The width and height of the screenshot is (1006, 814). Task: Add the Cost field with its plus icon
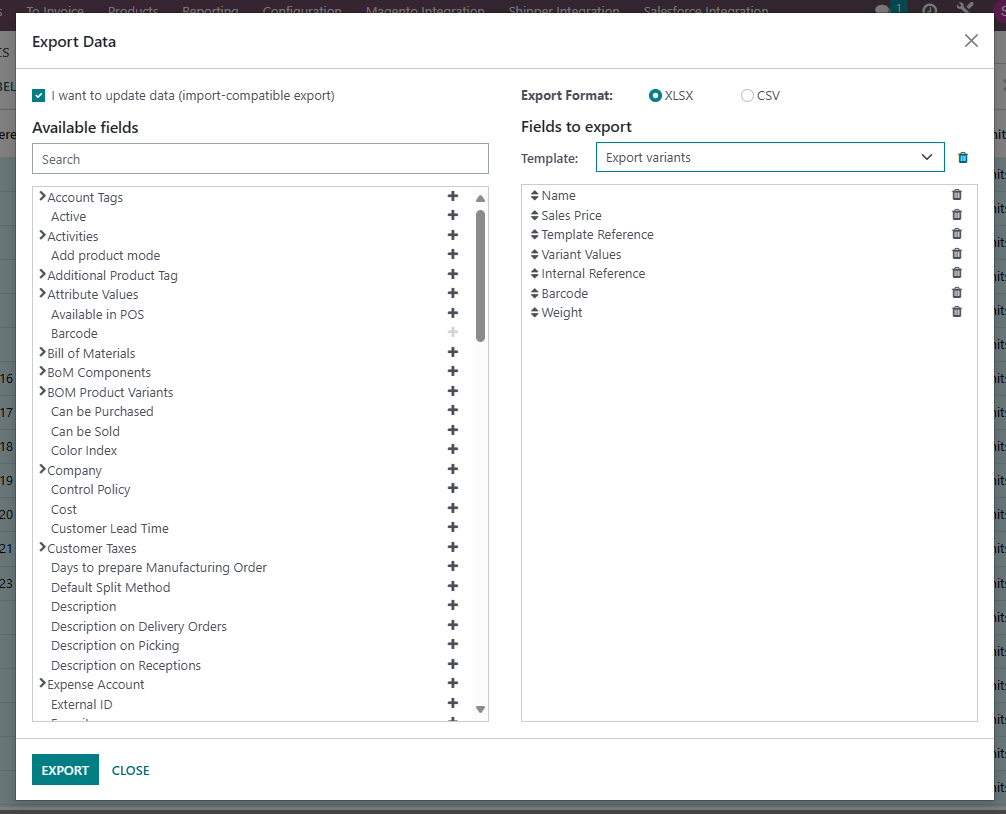(x=452, y=507)
